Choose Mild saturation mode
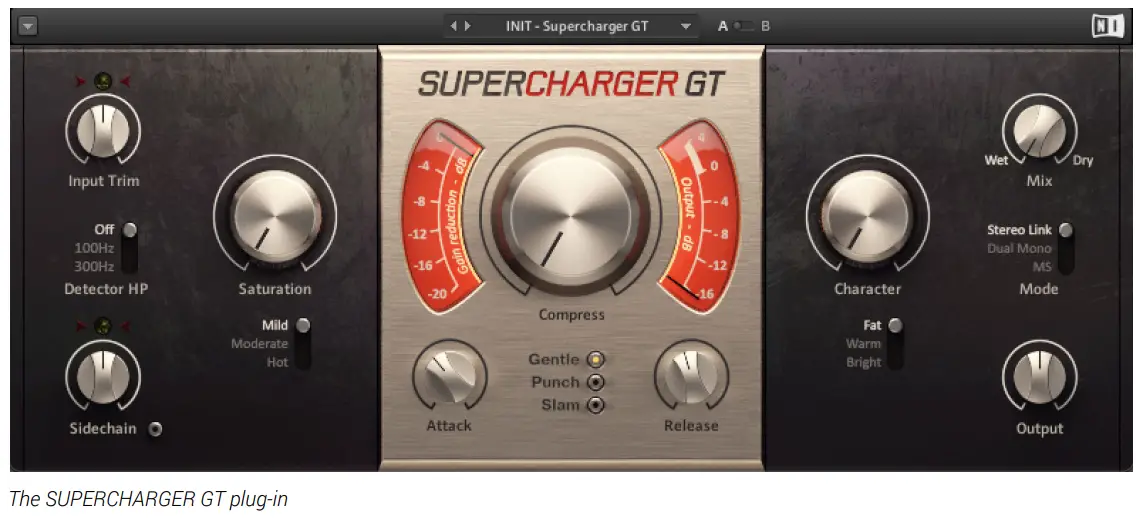This screenshot has width=1146, height=531. (275, 325)
